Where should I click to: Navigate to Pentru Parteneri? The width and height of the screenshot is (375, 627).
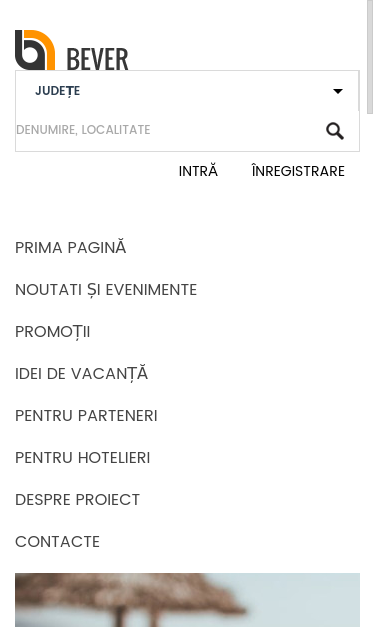coord(86,415)
